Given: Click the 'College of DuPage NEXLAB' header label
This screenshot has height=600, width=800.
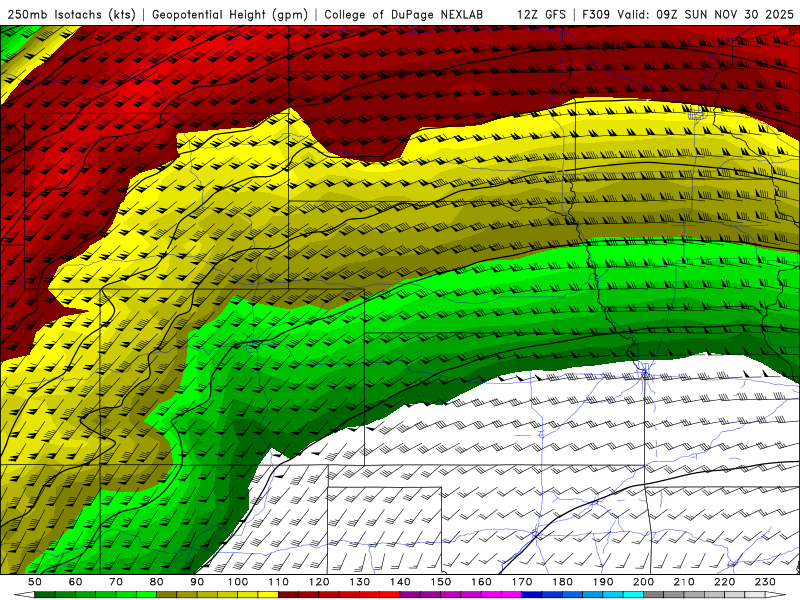Looking at the screenshot, I should [x=404, y=14].
